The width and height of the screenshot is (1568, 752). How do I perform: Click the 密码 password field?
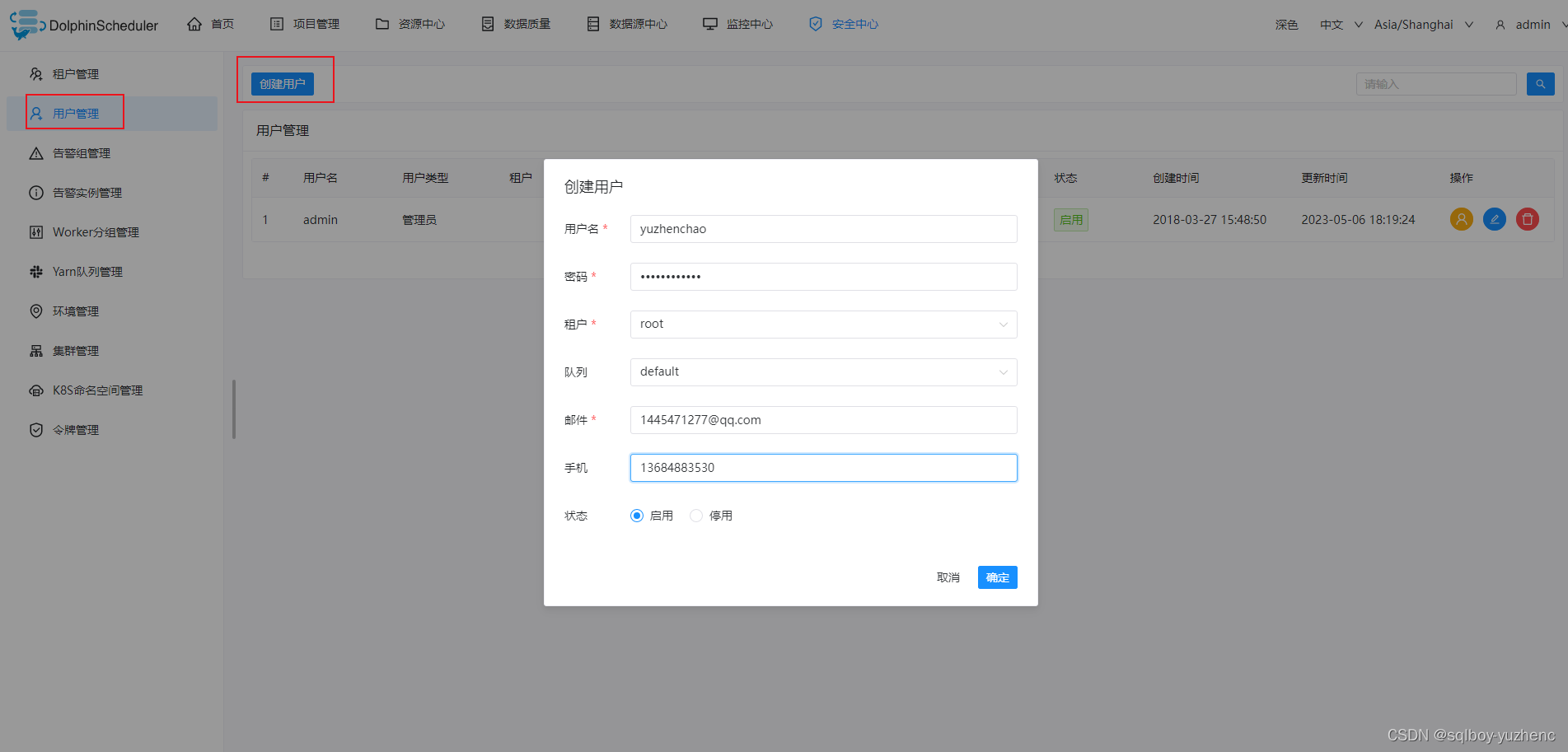(824, 277)
